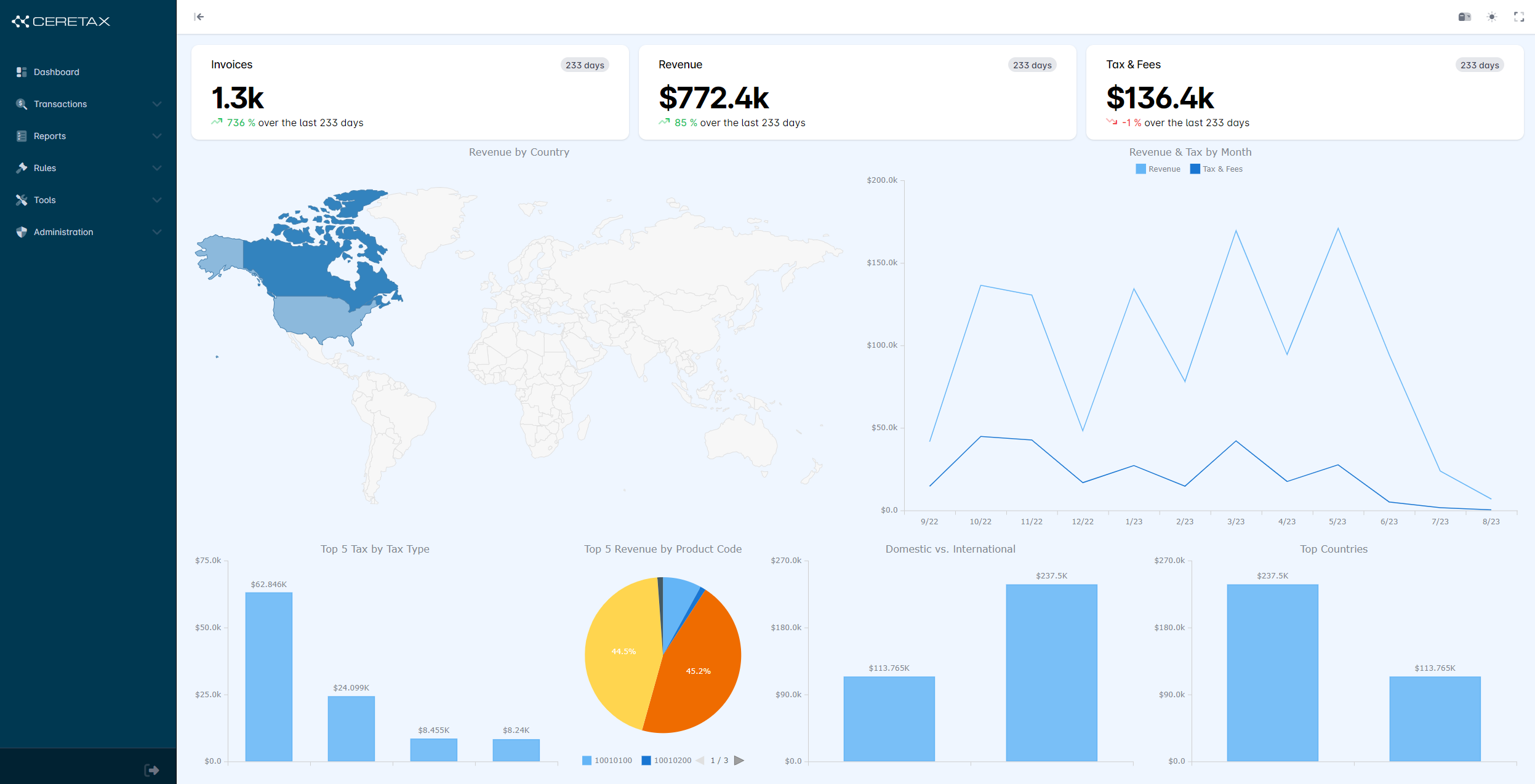Viewport: 1535px width, 784px height.
Task: Click the orange 45.2% pie slice
Action: pyautogui.click(x=699, y=671)
